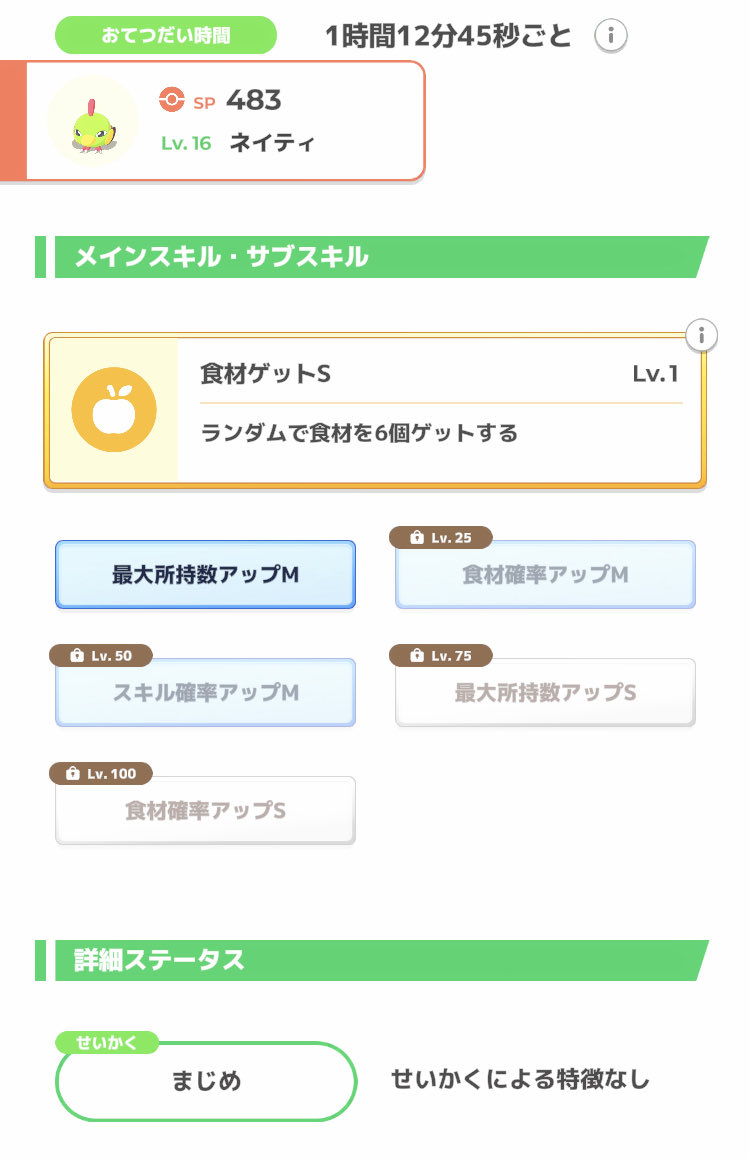This screenshot has width=750, height=1159.
Task: Tap the SP 483 strength value
Action: point(253,100)
